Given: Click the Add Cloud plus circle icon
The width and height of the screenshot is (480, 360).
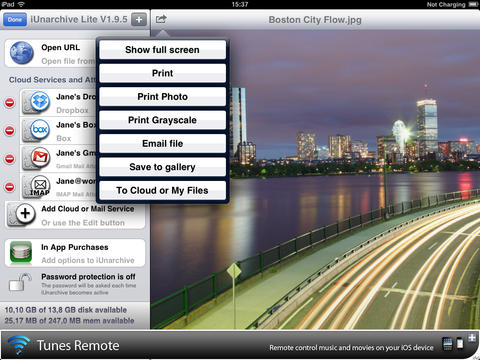Looking at the screenshot, I should pos(25,214).
